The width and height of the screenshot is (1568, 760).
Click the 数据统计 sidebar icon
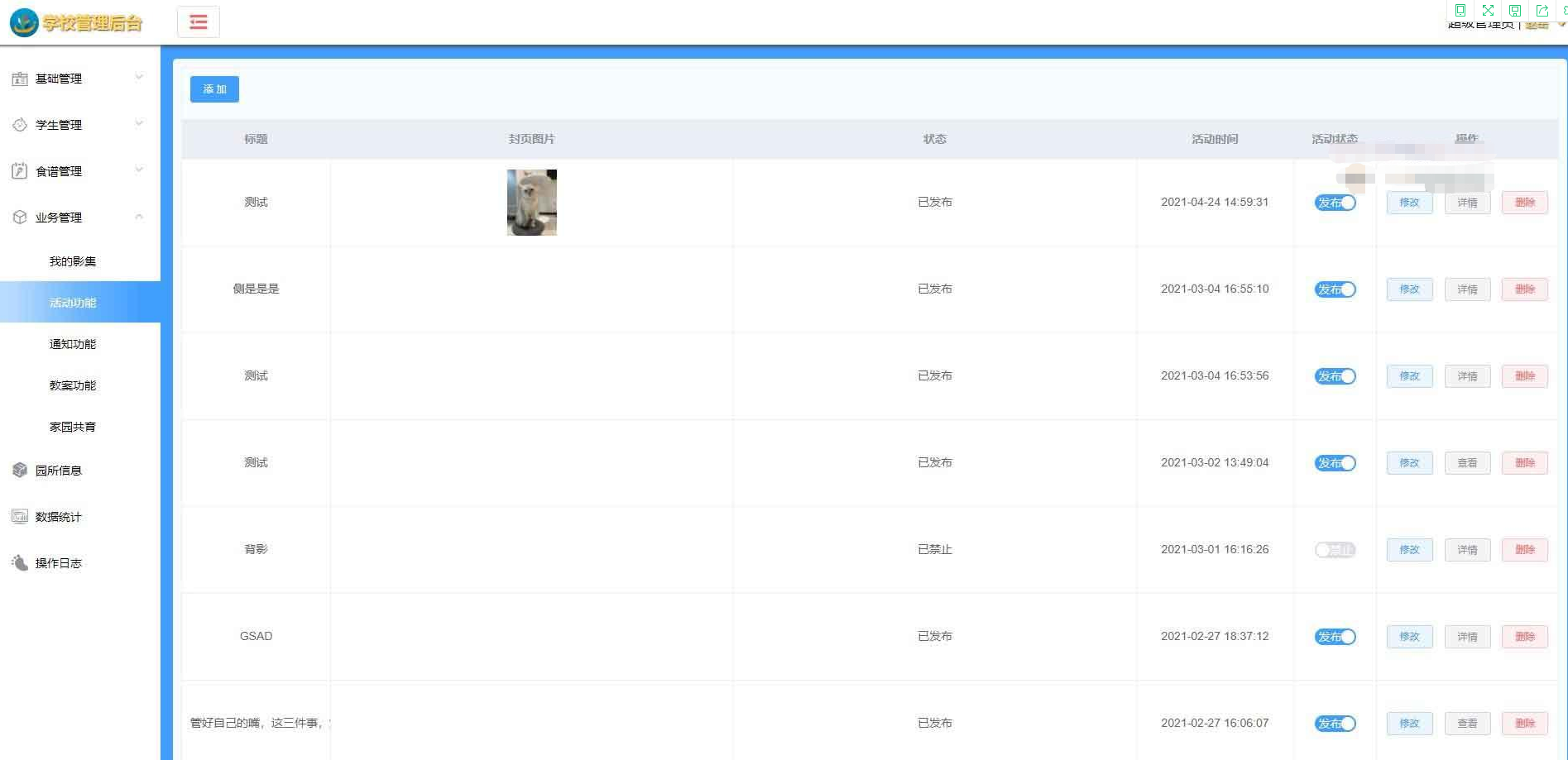pyautogui.click(x=20, y=517)
